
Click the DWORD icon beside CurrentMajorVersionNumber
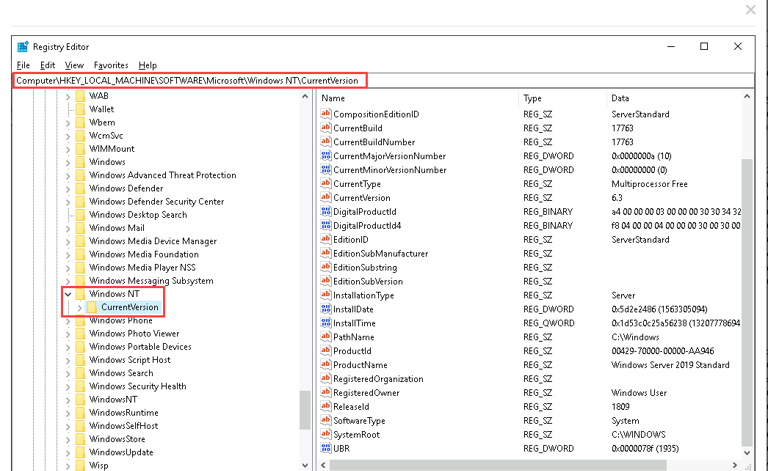326,156
